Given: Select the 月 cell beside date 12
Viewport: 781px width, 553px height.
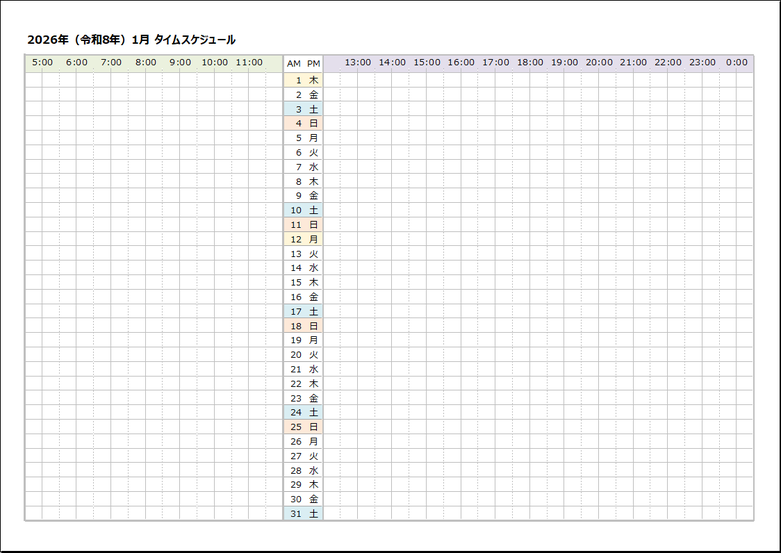Looking at the screenshot, I should [x=314, y=239].
